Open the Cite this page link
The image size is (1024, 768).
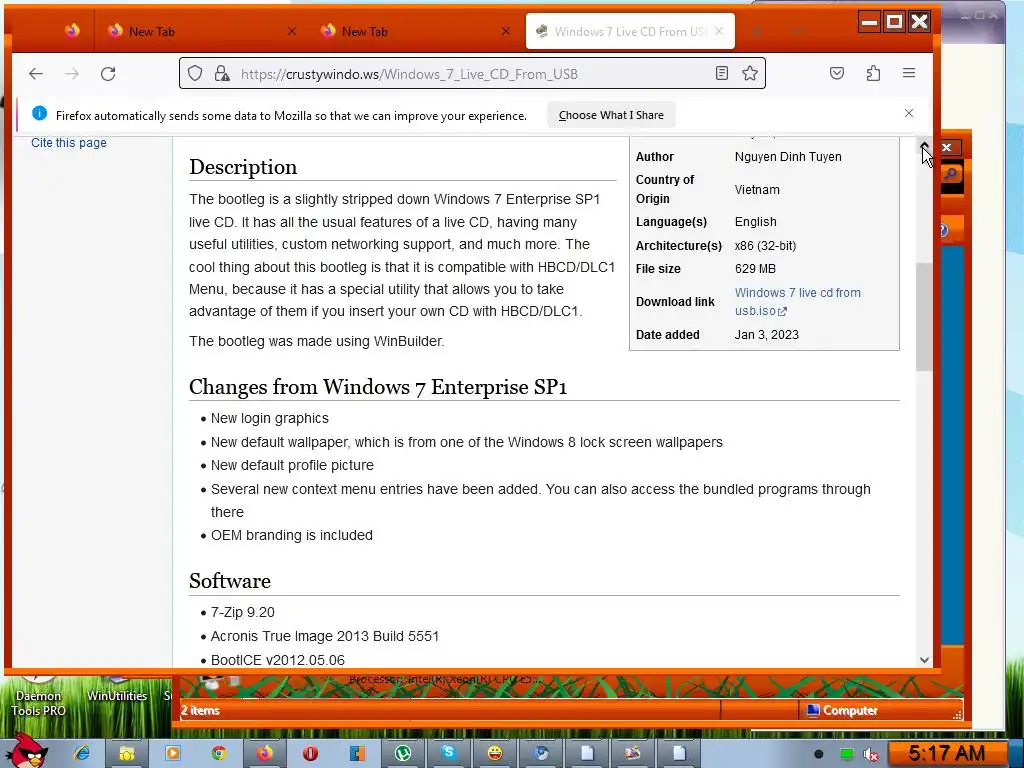pos(69,142)
